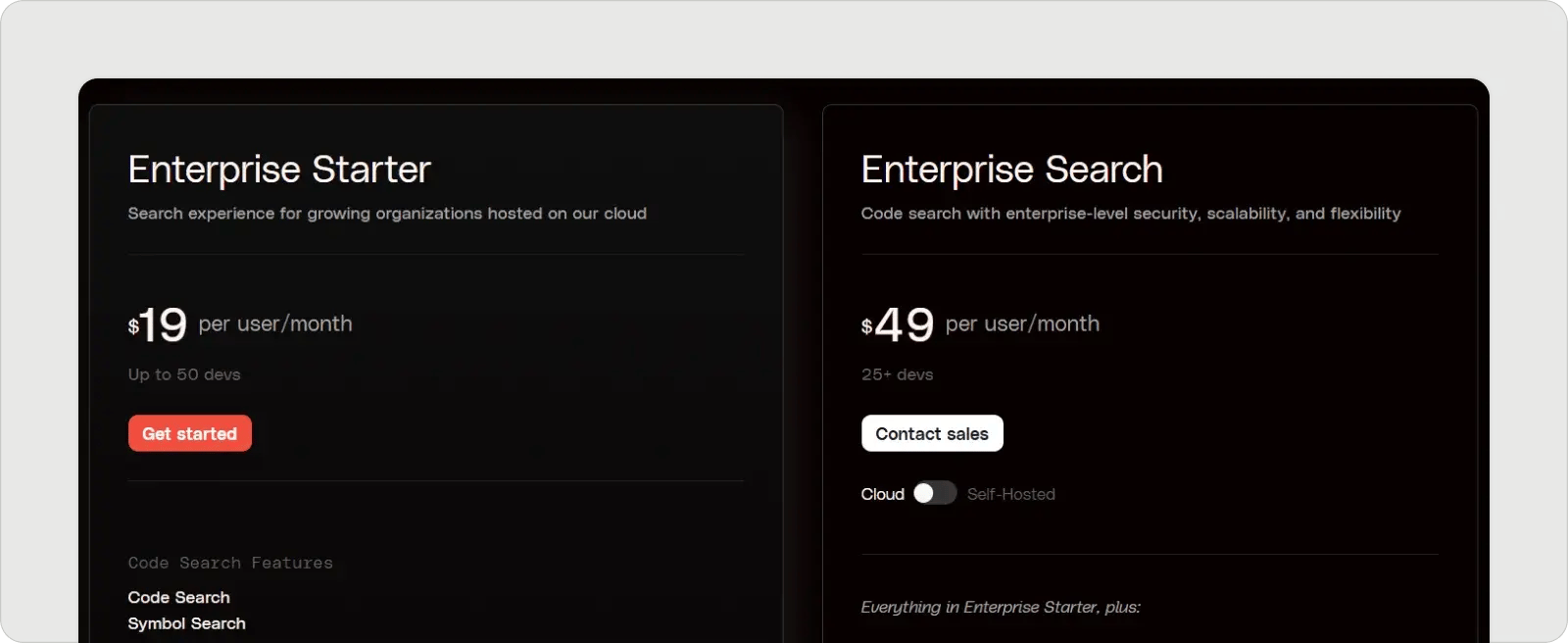1568x643 pixels.
Task: Toggle the Cloud / Self-Hosted switch
Action: pyautogui.click(x=935, y=493)
